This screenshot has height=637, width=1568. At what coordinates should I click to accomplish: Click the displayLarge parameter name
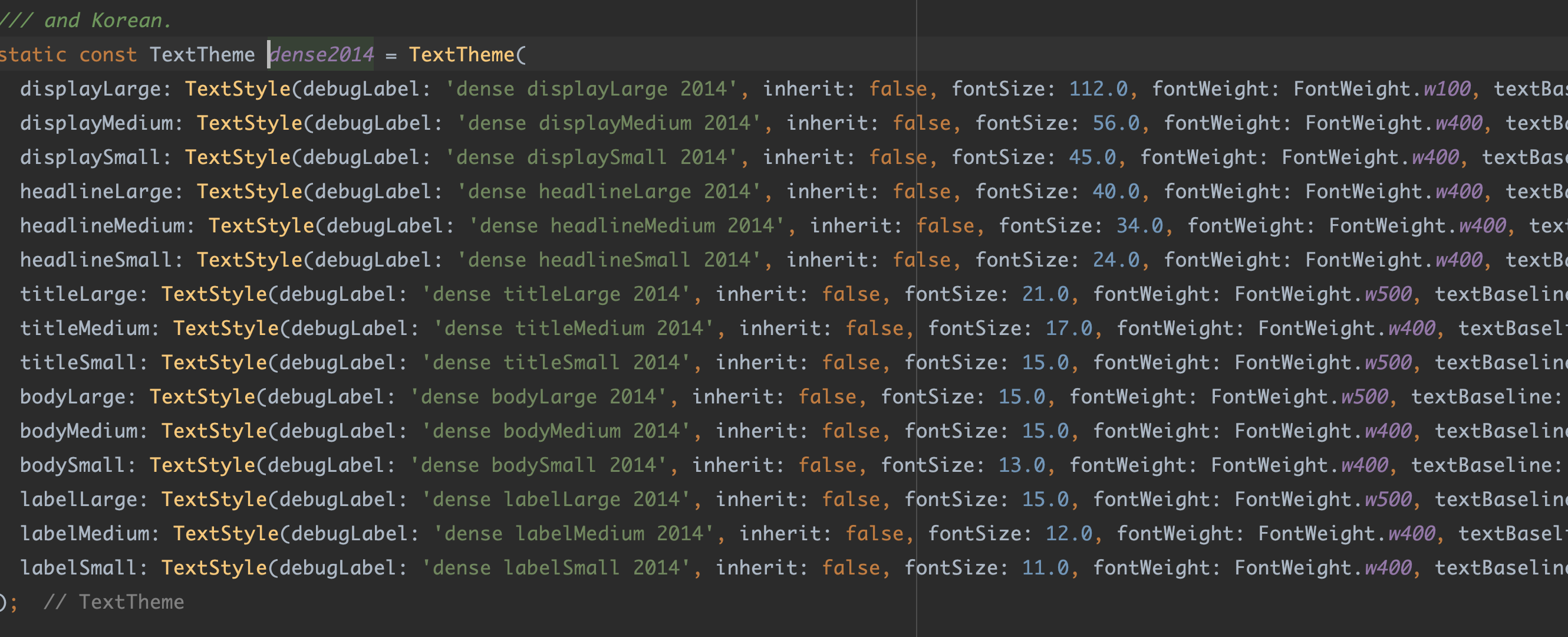pyautogui.click(x=90, y=89)
